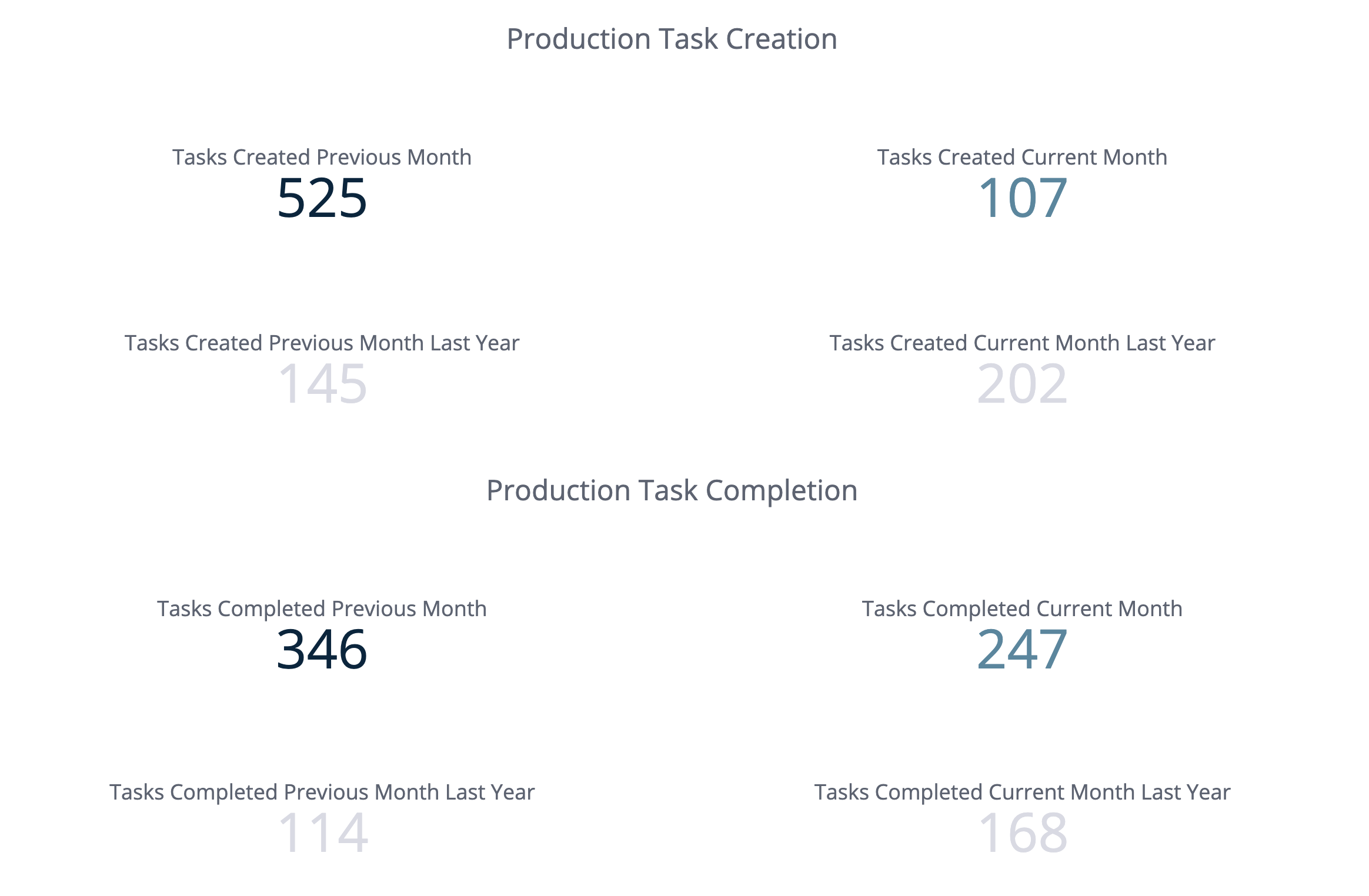This screenshot has width=1369, height=896.
Task: Click the 168 completed last year number
Action: point(1023,833)
